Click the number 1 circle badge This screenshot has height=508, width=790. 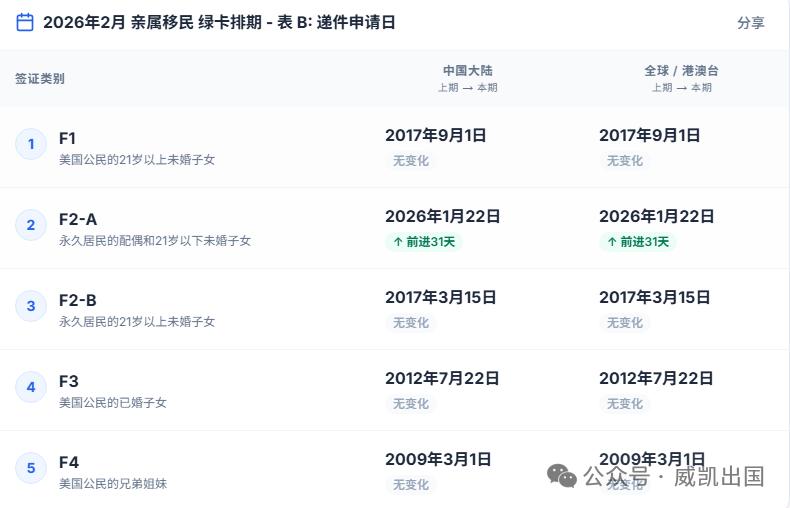click(x=31, y=144)
